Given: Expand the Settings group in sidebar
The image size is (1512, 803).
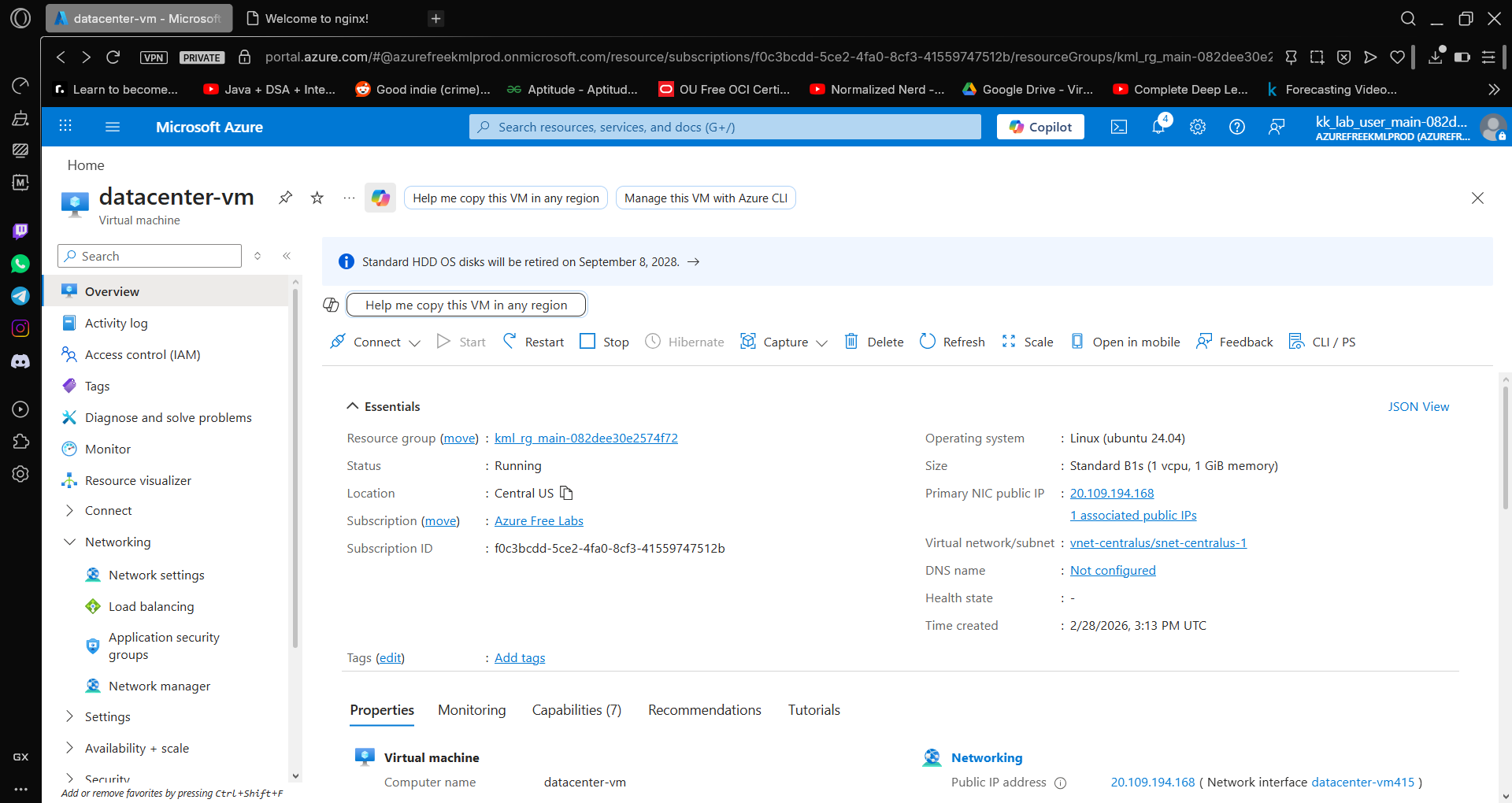Looking at the screenshot, I should click(x=69, y=716).
